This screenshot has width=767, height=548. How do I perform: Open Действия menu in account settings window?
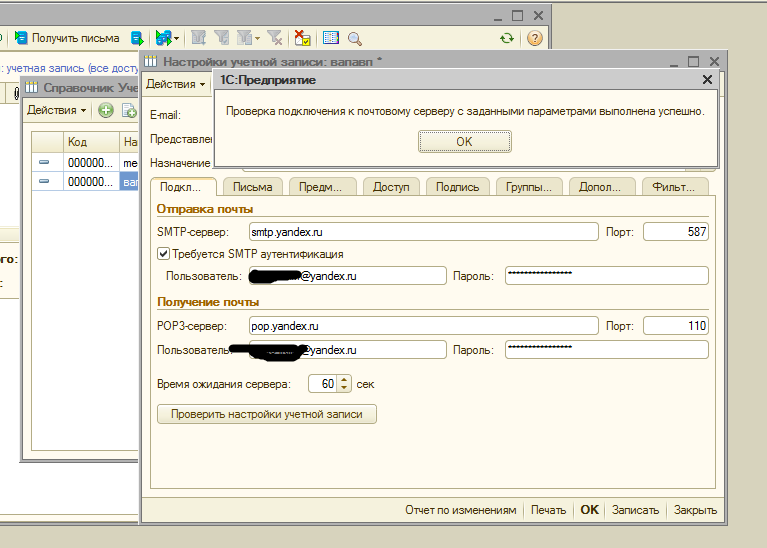pos(176,84)
